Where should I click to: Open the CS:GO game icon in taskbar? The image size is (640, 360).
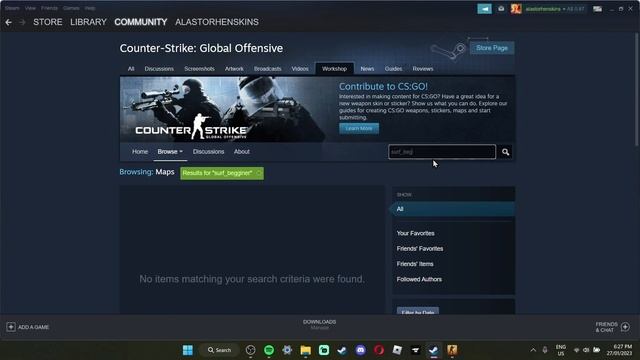tap(452, 350)
